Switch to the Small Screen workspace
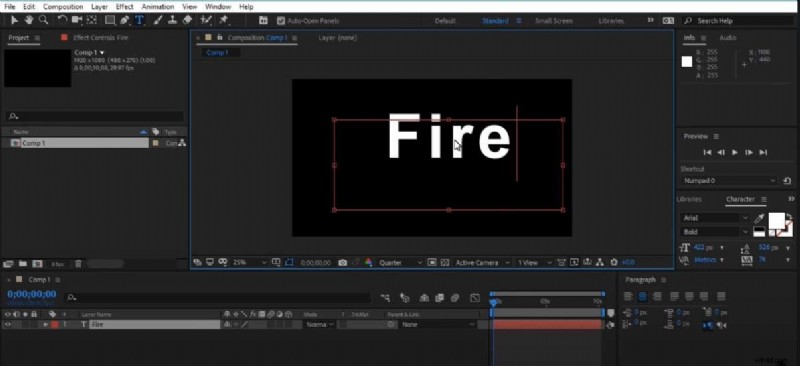This screenshot has height=366, width=800. (554, 21)
